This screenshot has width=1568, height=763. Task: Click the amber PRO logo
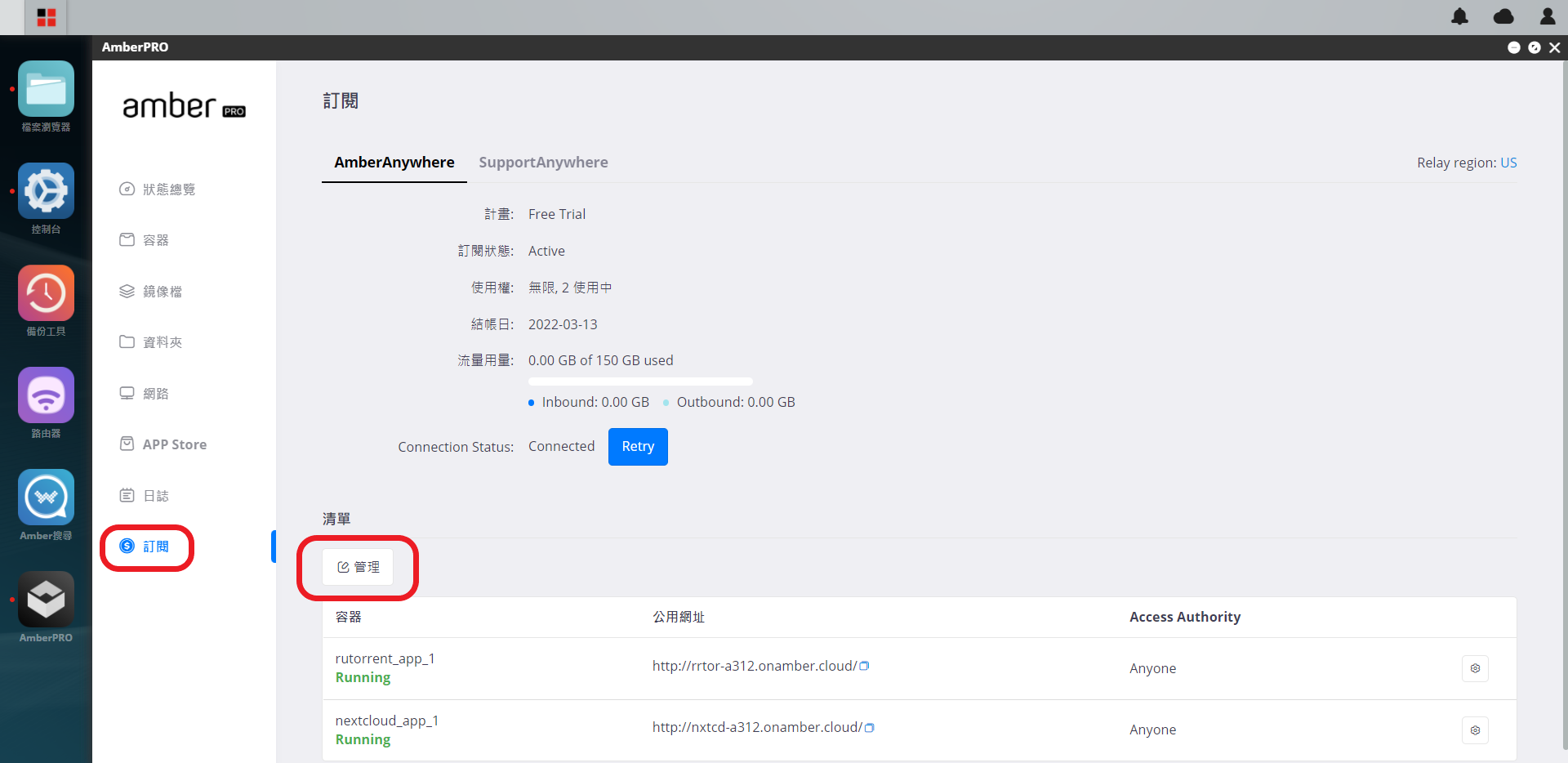(184, 106)
